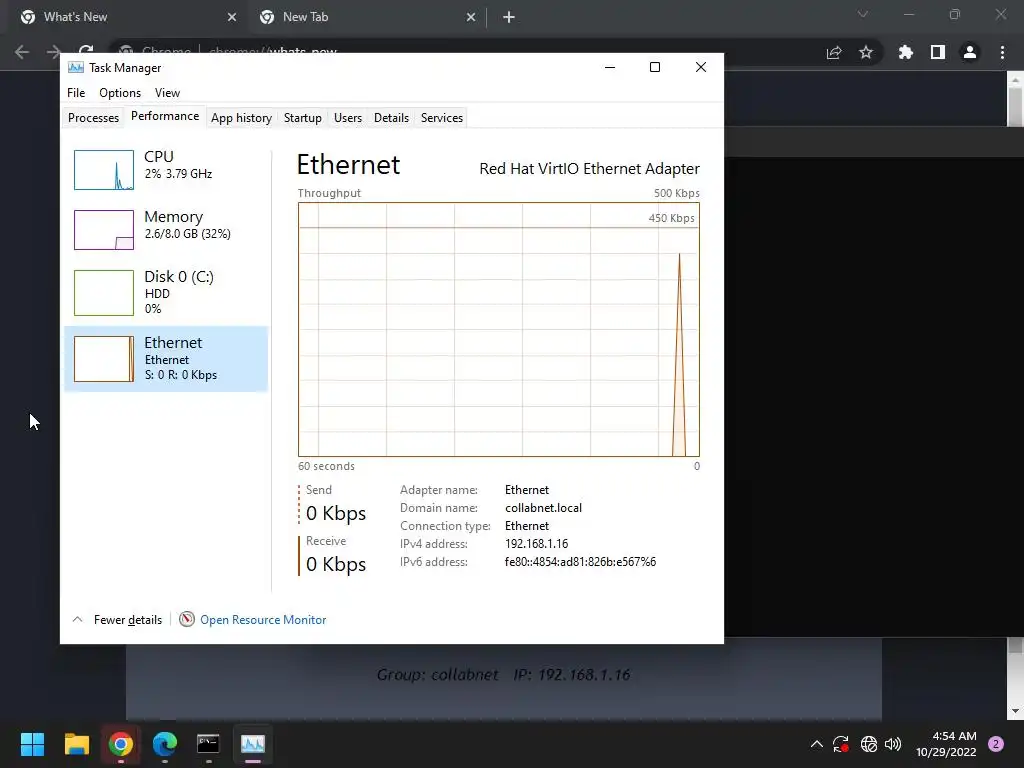This screenshot has width=1024, height=768.
Task: Go back in Chrome
Action: click(x=22, y=52)
